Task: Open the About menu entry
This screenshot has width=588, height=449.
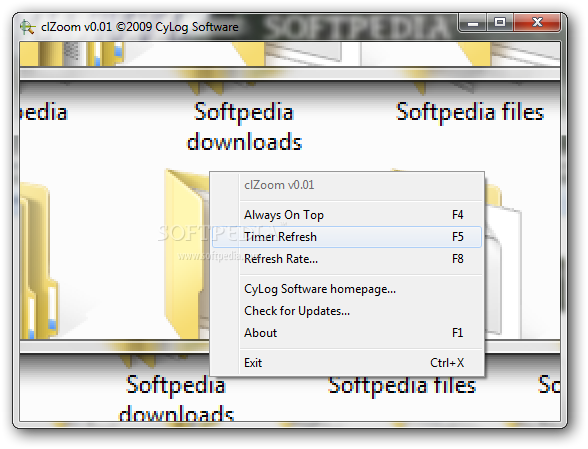Action: coord(347,333)
